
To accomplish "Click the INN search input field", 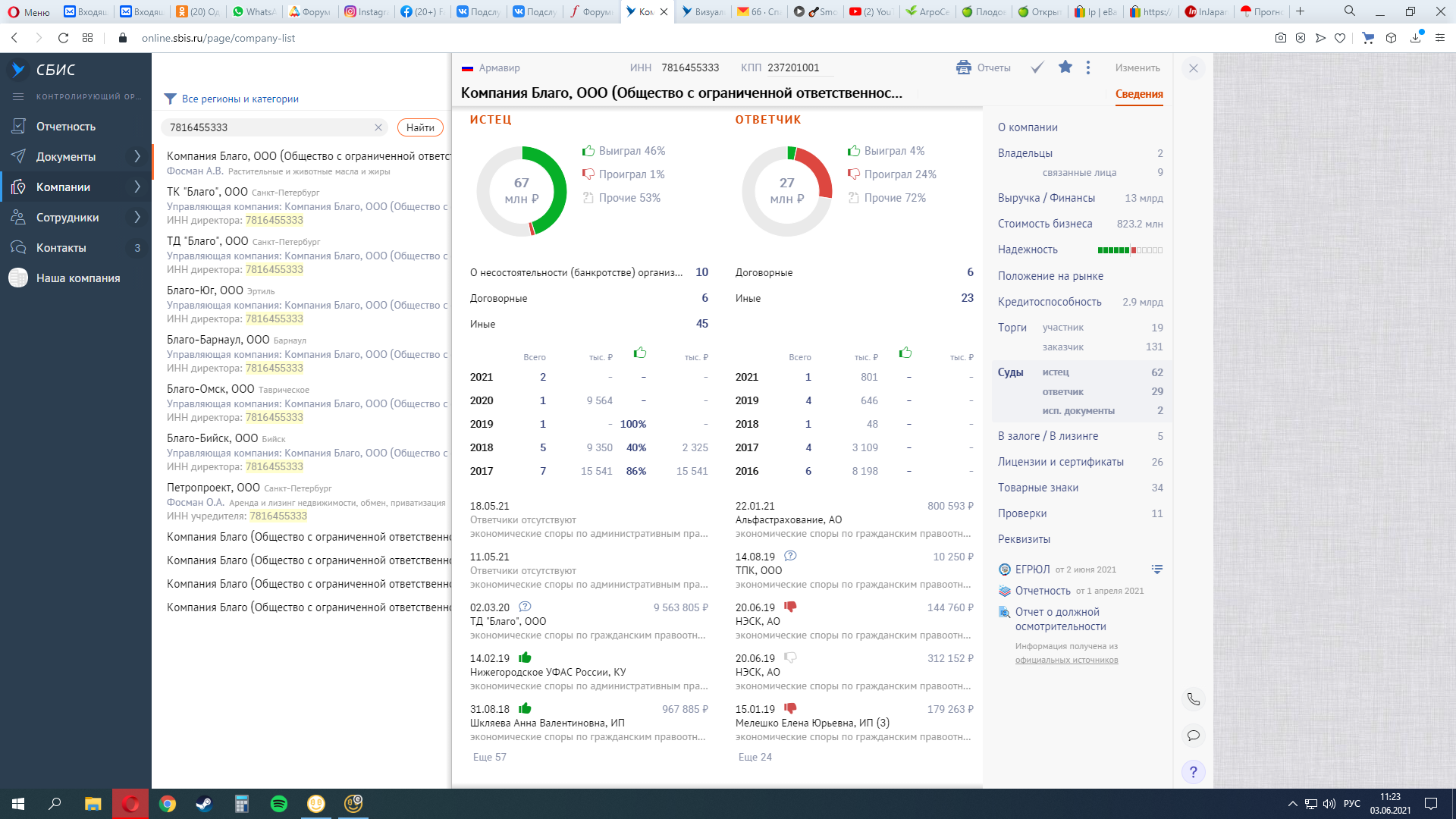I will point(269,127).
